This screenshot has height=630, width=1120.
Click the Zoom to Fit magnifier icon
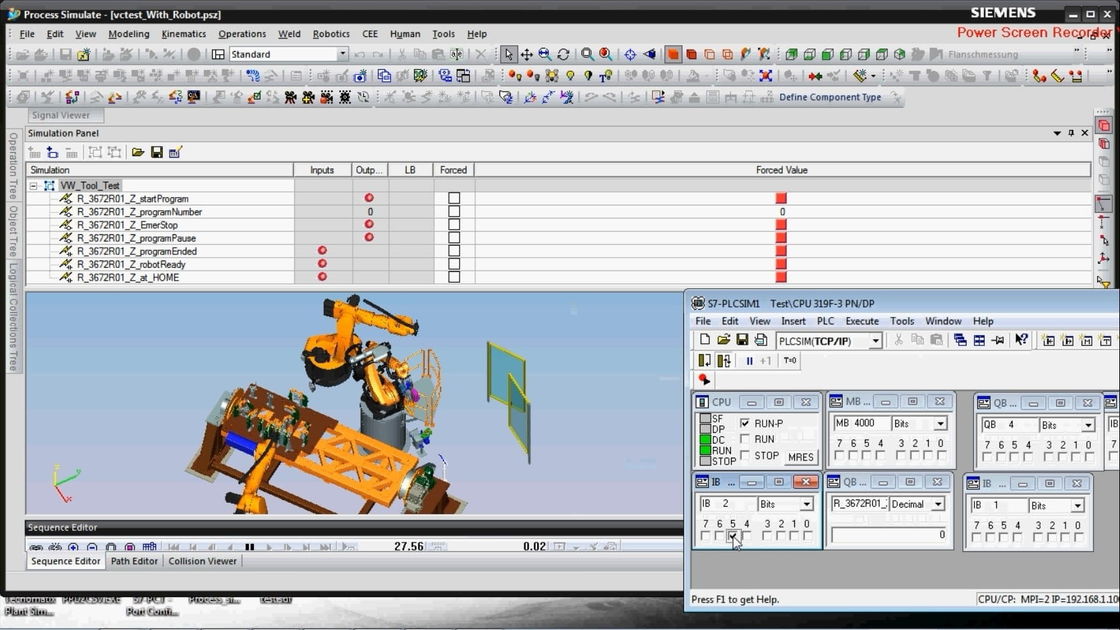(587, 54)
